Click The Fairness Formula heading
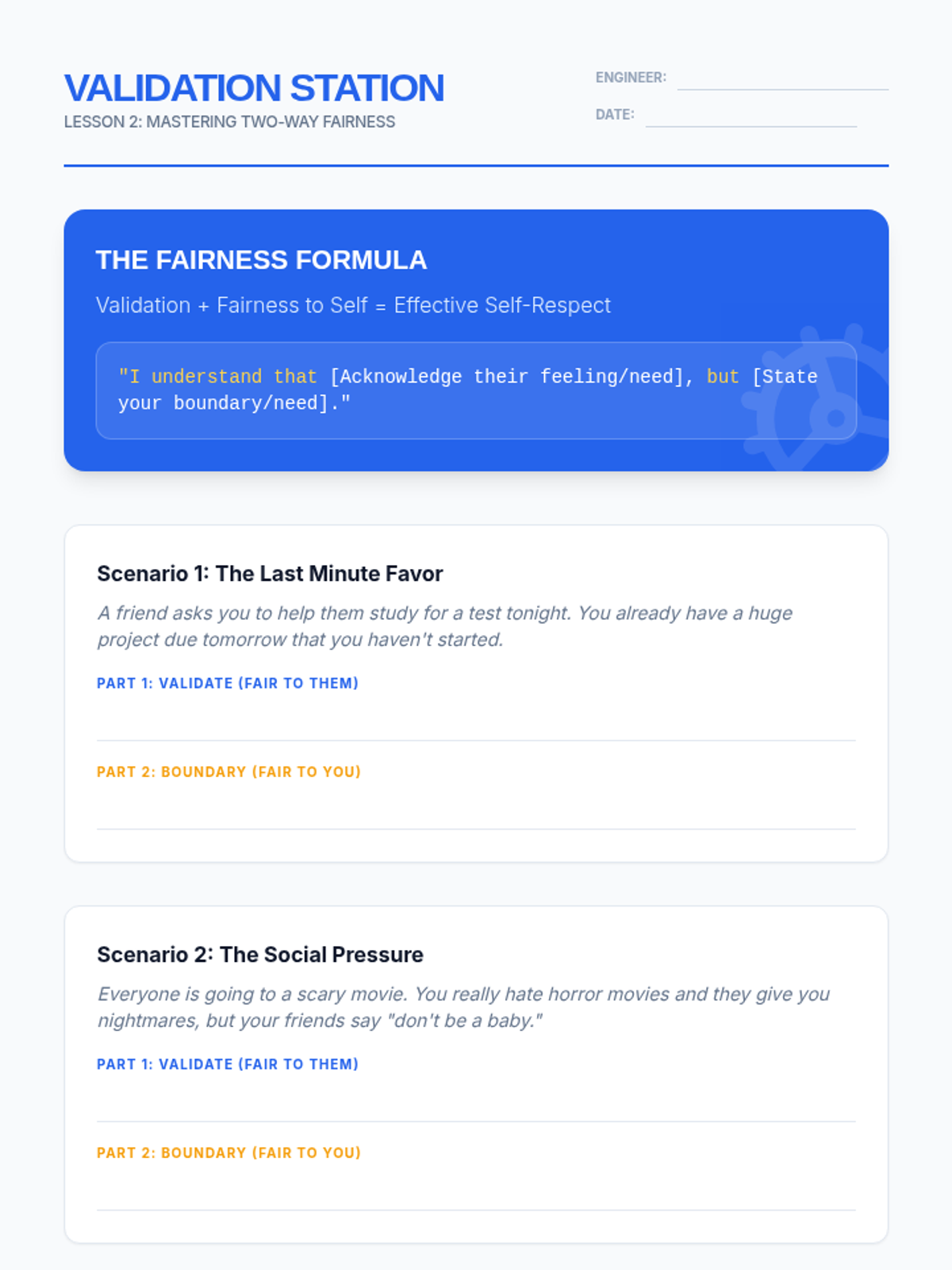The height and width of the screenshot is (1270, 952). click(261, 260)
